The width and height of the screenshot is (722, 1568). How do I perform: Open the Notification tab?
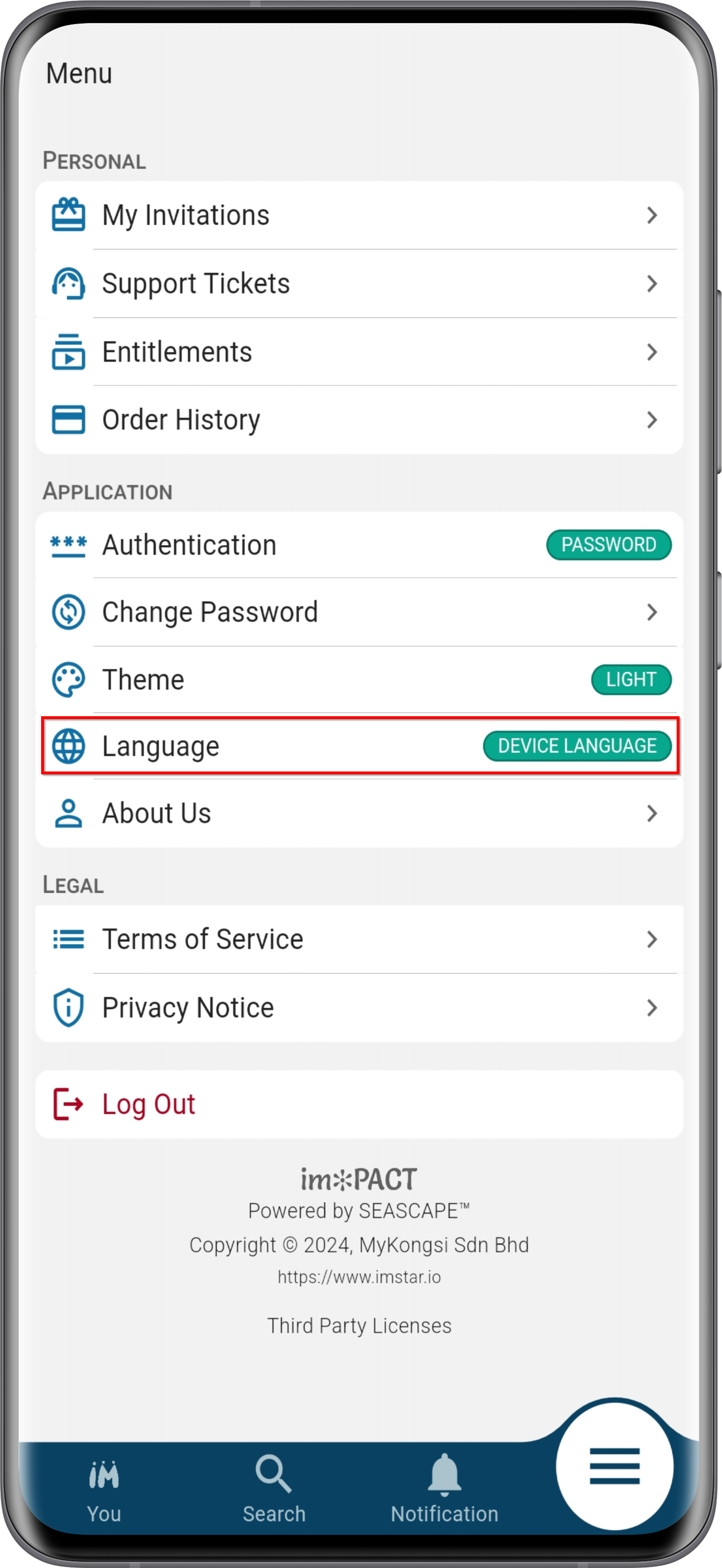(445, 1489)
